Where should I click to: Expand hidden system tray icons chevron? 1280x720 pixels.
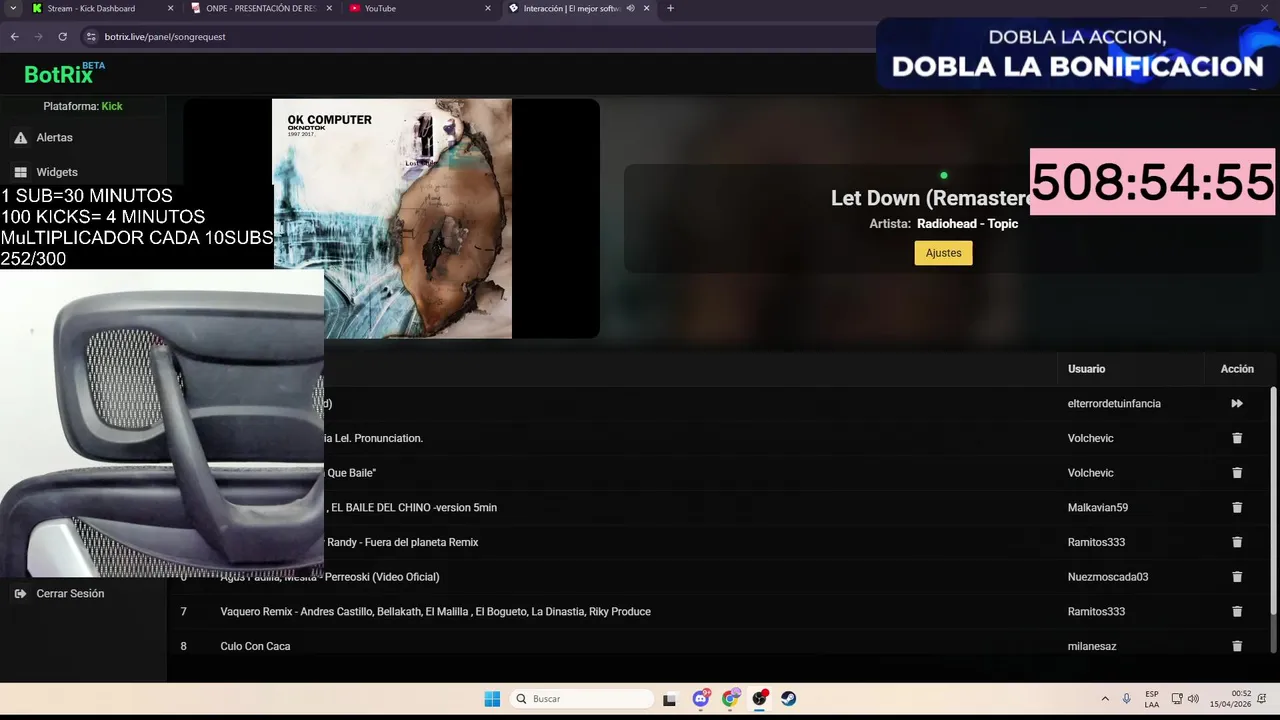[x=1105, y=699]
